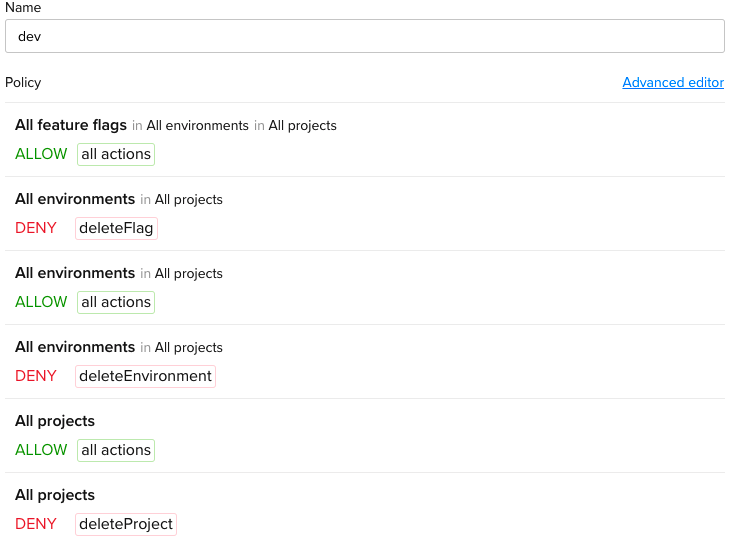The width and height of the screenshot is (730, 545).
Task: Click ALLOW label in the All projects statement
Action: (x=41, y=450)
